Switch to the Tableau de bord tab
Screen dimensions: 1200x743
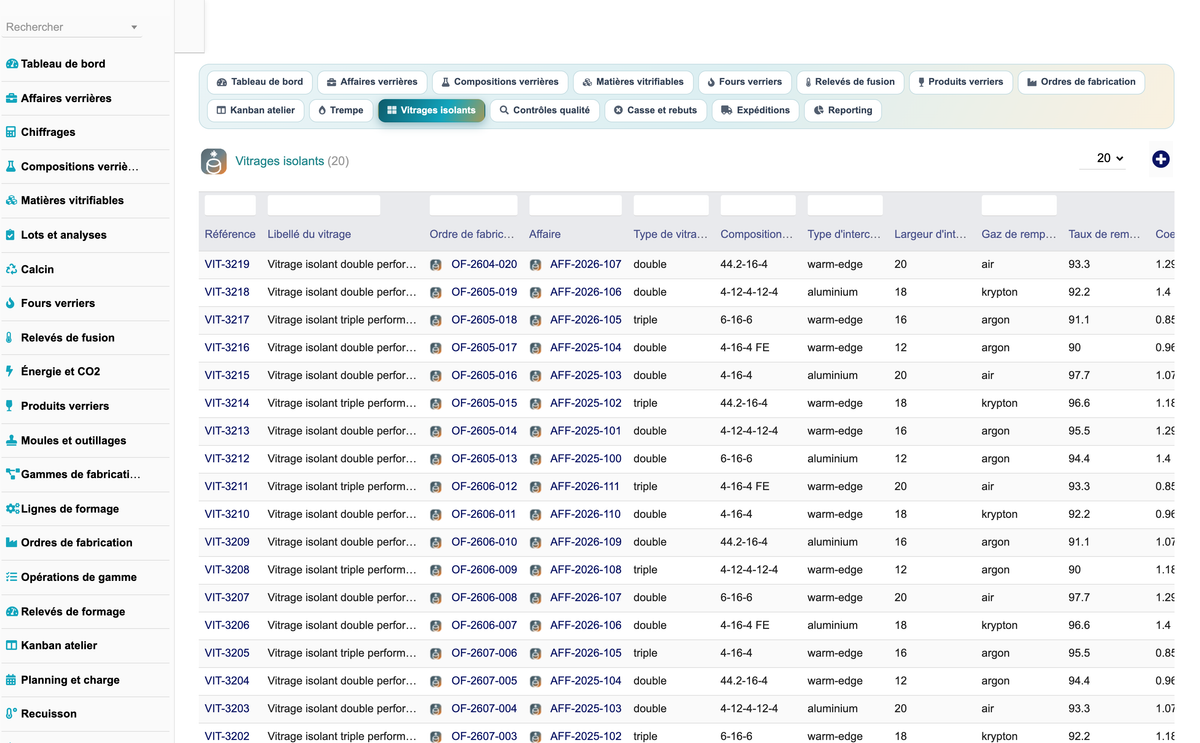click(259, 82)
